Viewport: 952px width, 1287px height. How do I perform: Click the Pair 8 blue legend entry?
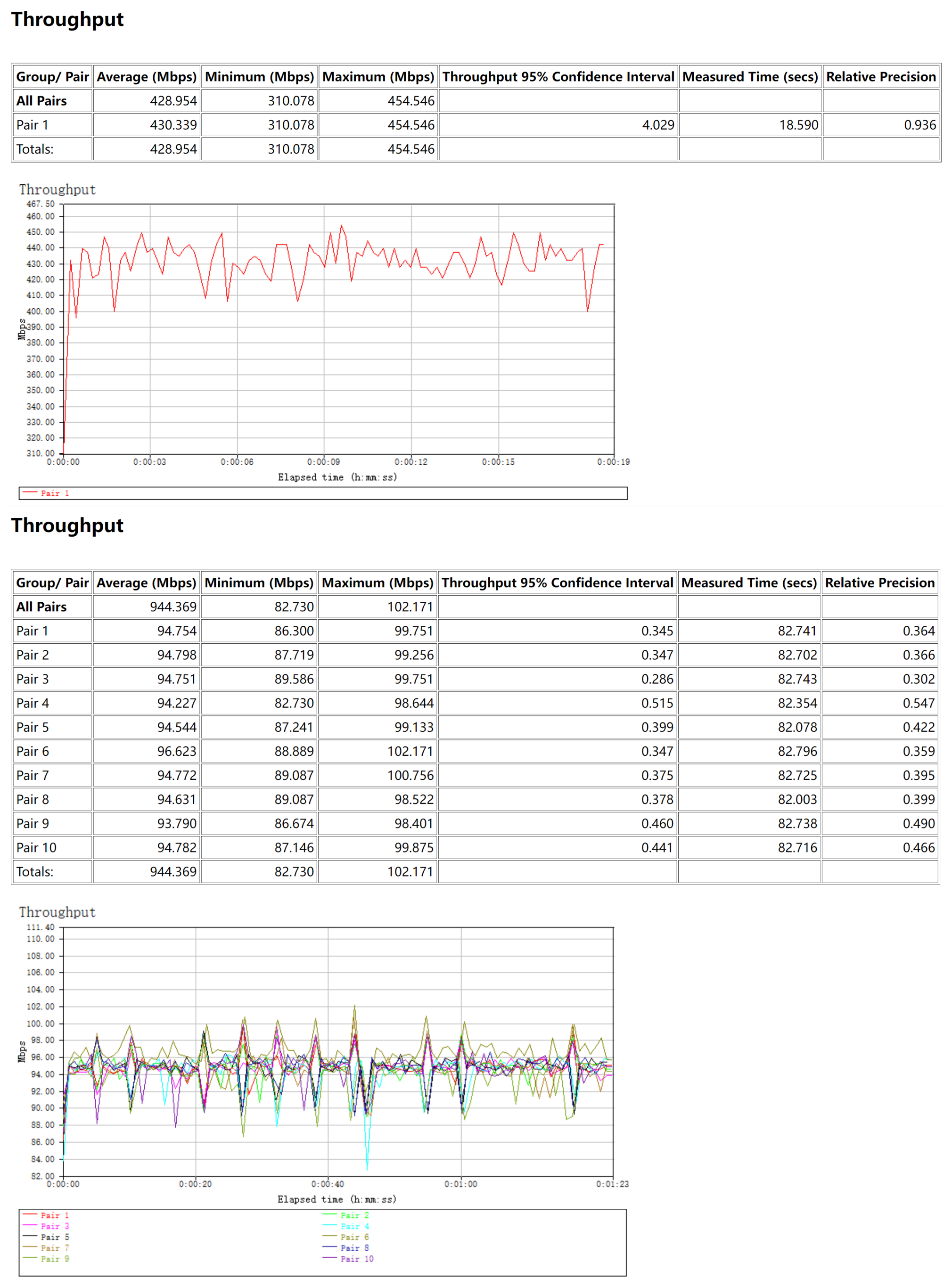point(354,1248)
